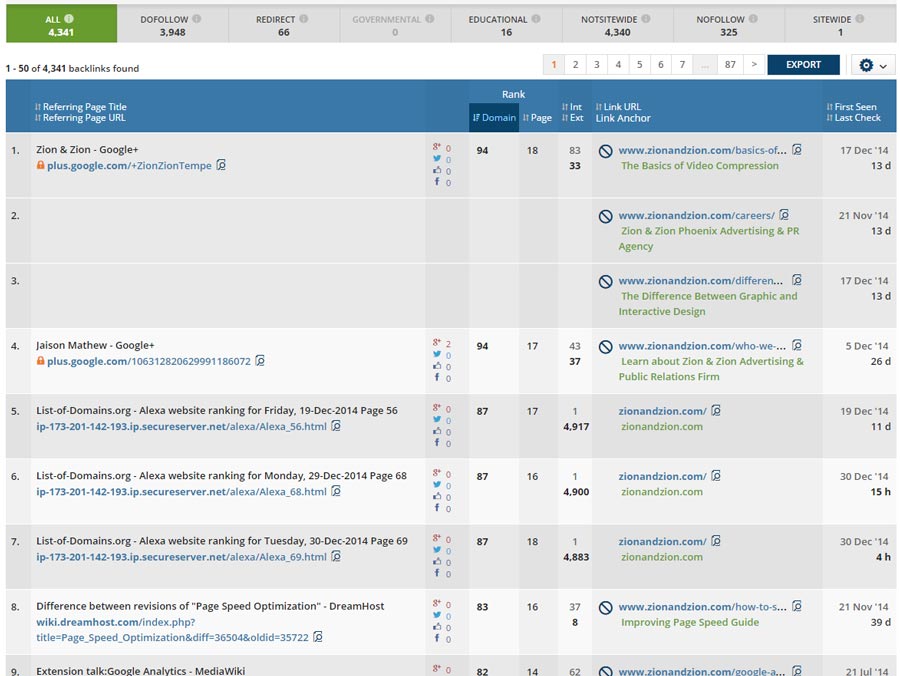Click lock icon before plus.google.com/+ZionZionTempe
The width and height of the screenshot is (900, 676).
(x=40, y=165)
